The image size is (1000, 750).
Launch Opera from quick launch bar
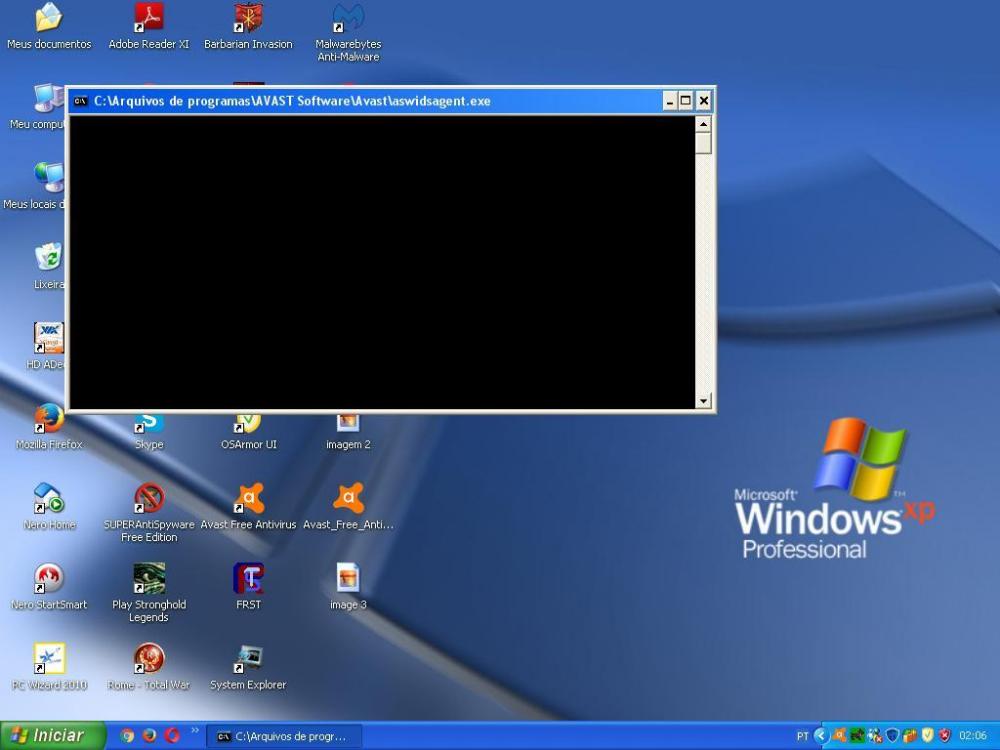[171, 736]
